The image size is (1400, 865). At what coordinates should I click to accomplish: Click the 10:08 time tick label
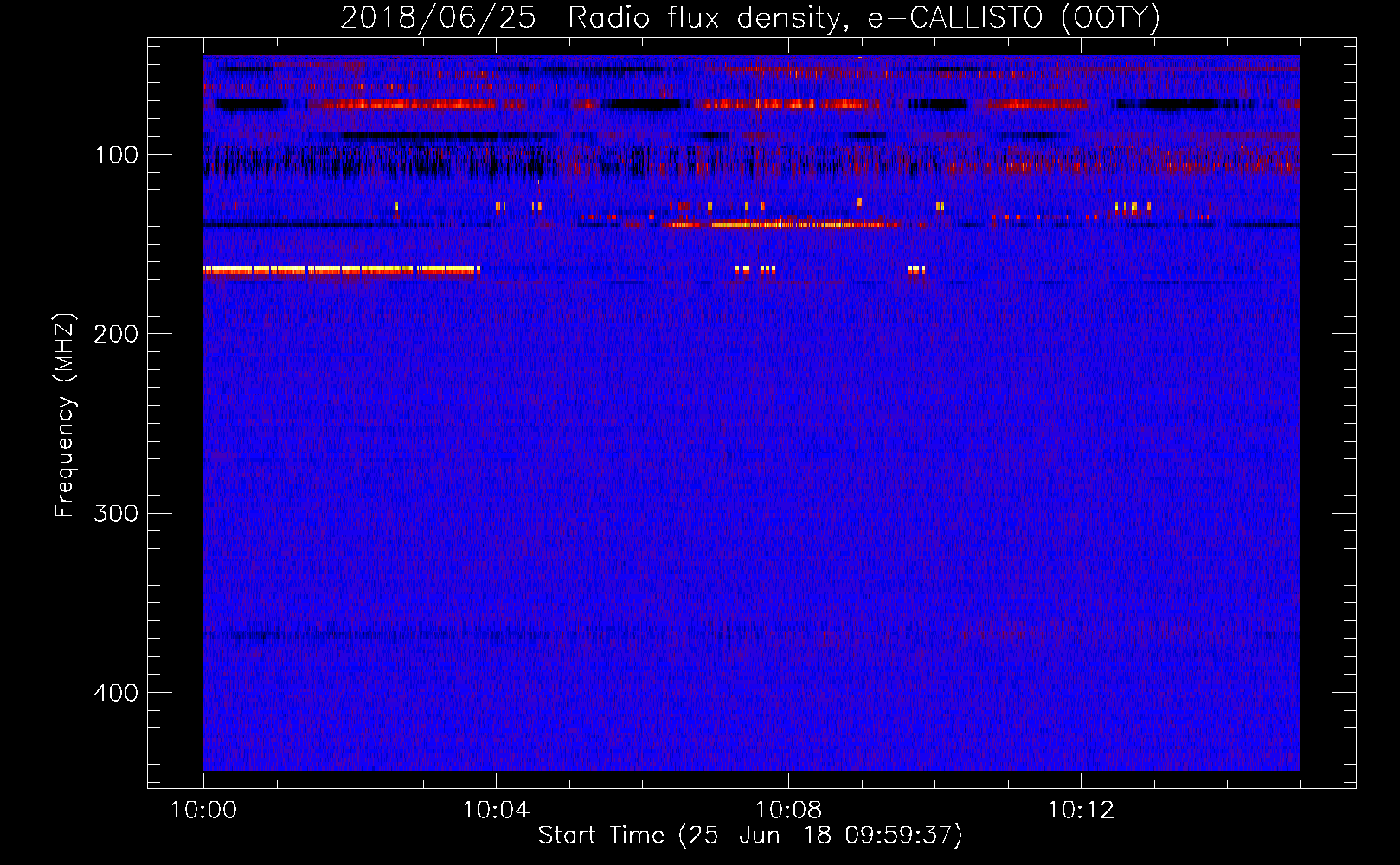(788, 811)
